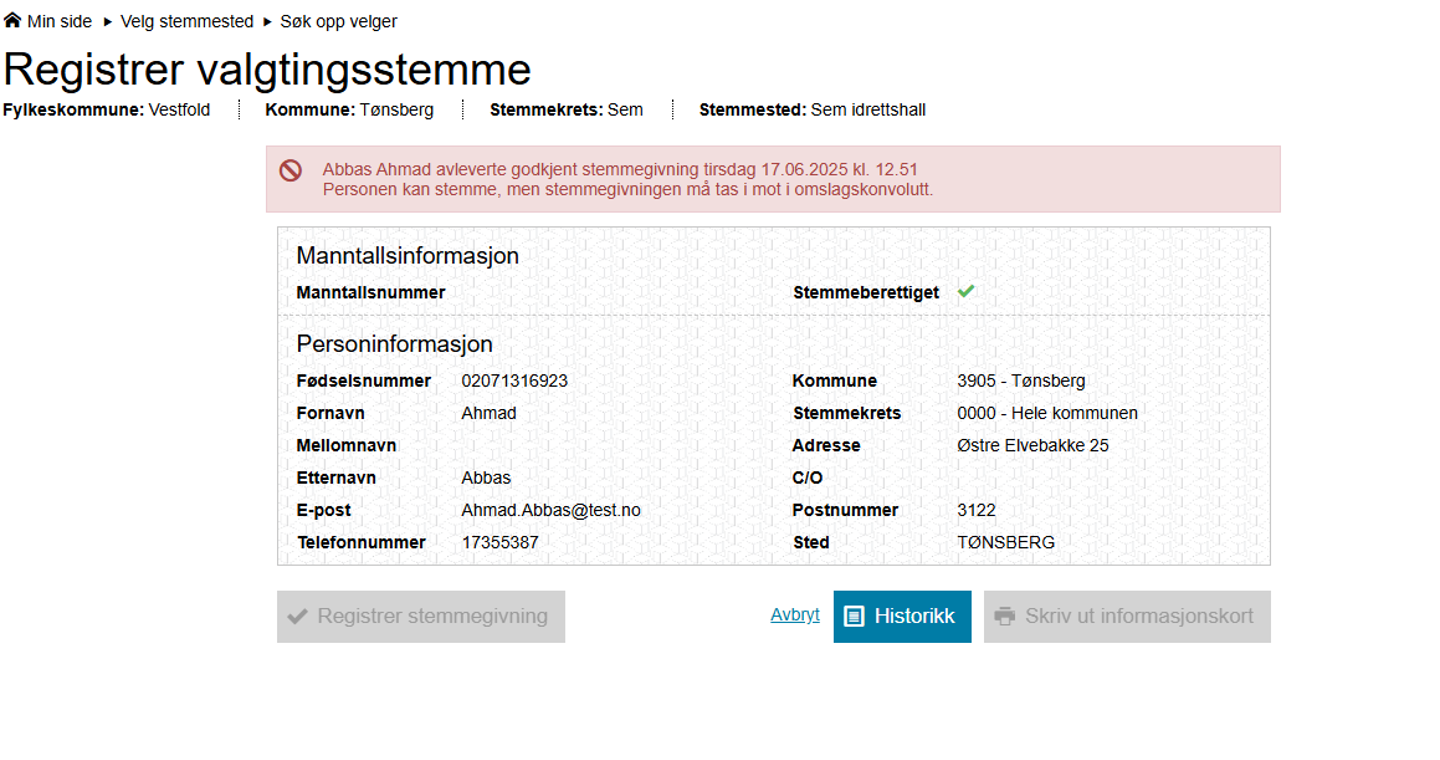
Task: Click the breadcrumb arrow before Søk opp velger
Action: (x=267, y=21)
